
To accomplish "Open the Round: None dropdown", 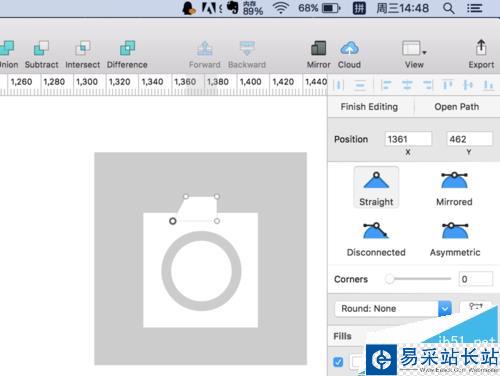I will coord(393,309).
